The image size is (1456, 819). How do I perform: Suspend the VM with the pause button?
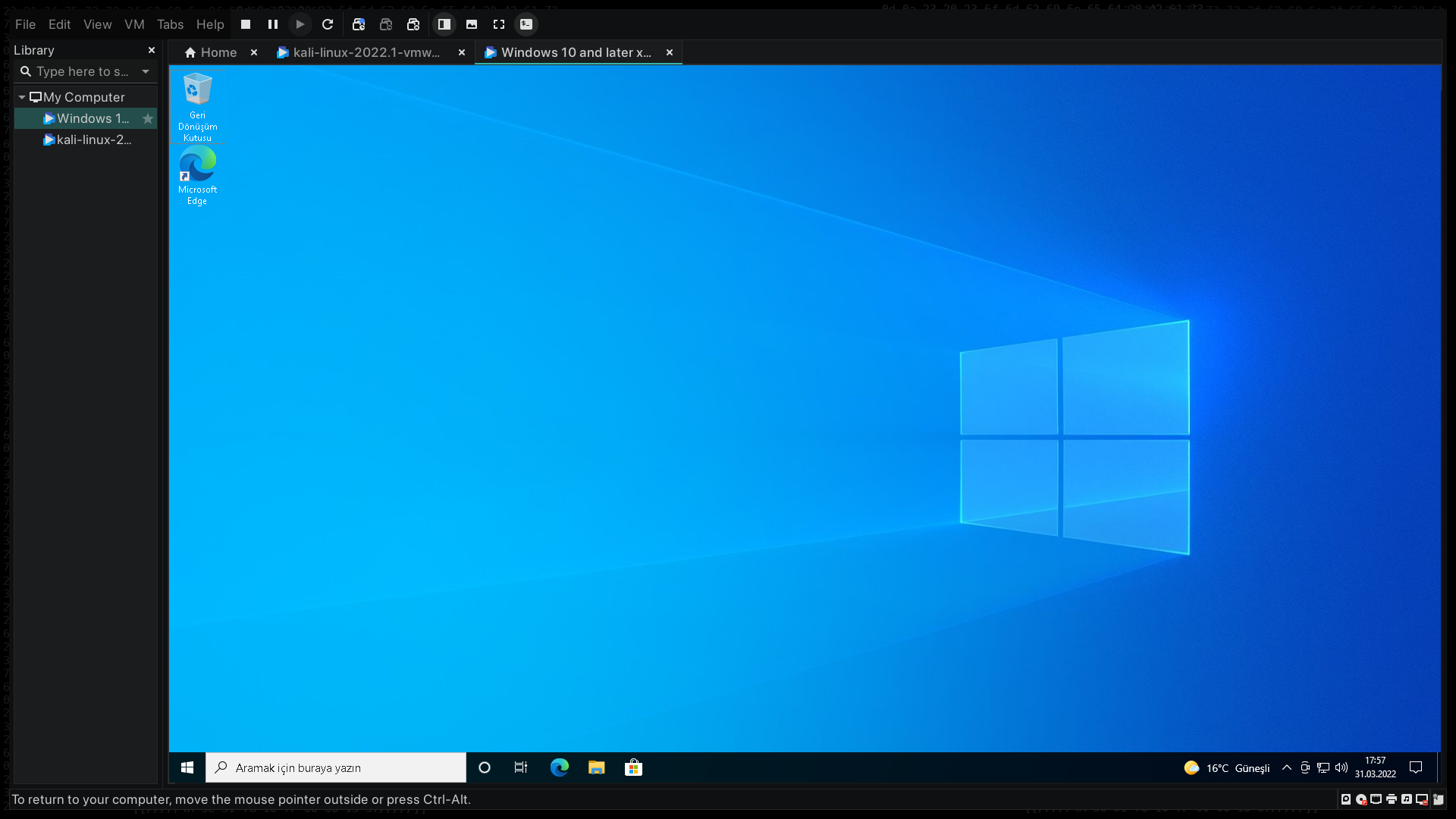pyautogui.click(x=273, y=24)
